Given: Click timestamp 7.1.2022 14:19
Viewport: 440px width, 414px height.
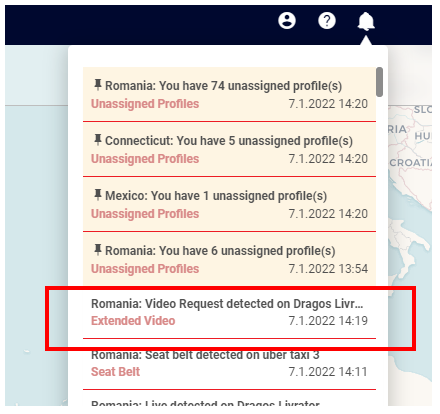Looking at the screenshot, I should point(328,321).
